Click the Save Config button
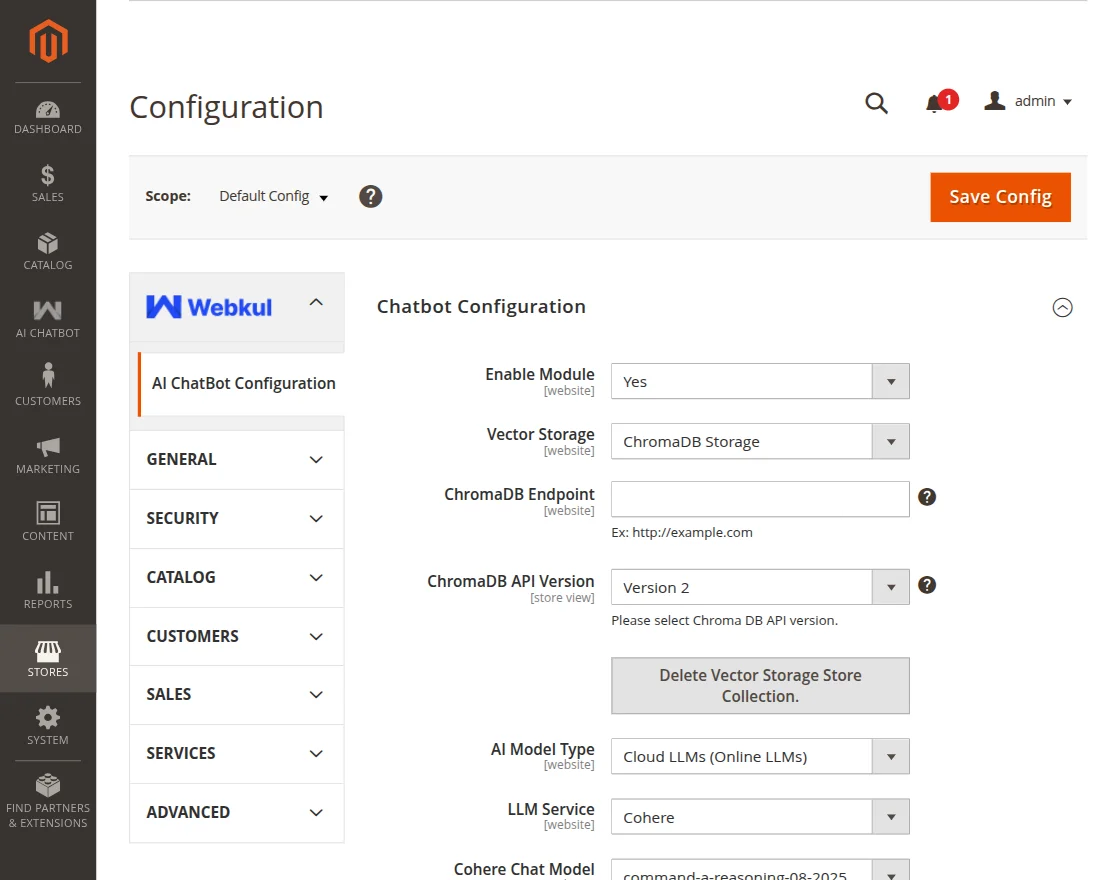The width and height of the screenshot is (1120, 880). (x=1000, y=197)
